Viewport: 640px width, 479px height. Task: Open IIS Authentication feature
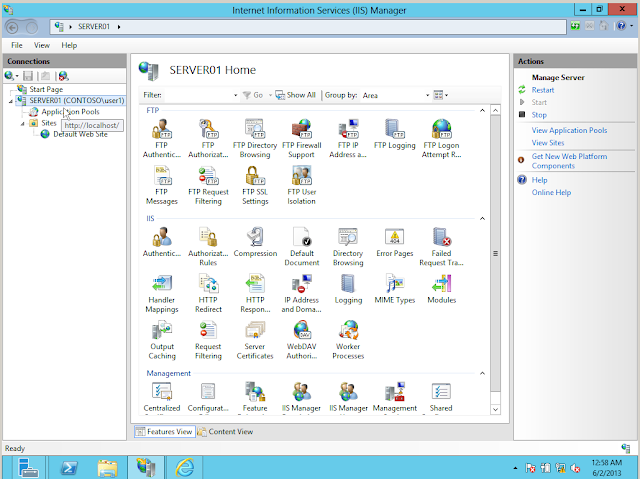162,242
